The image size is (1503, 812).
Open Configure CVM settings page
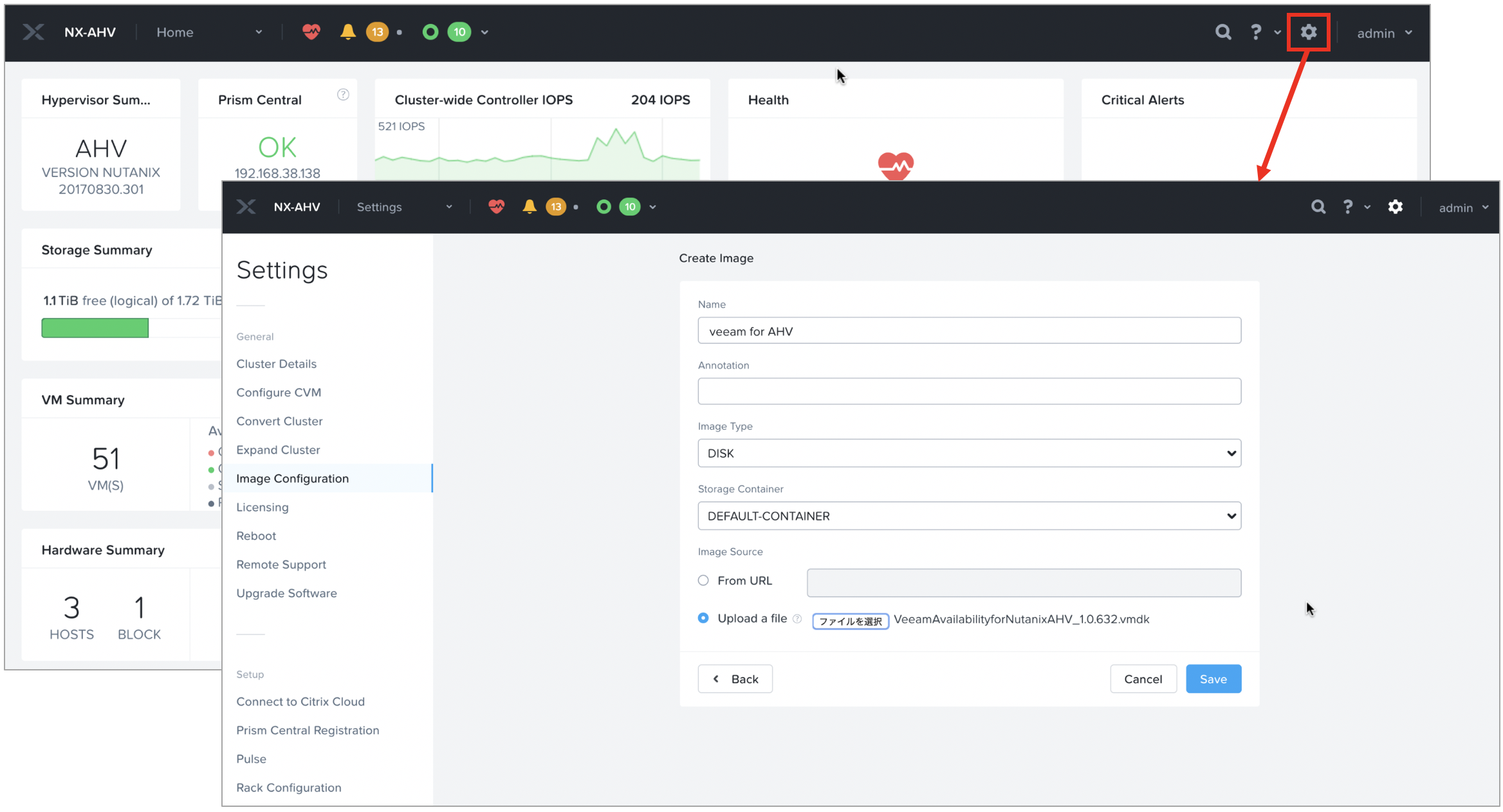coord(279,392)
